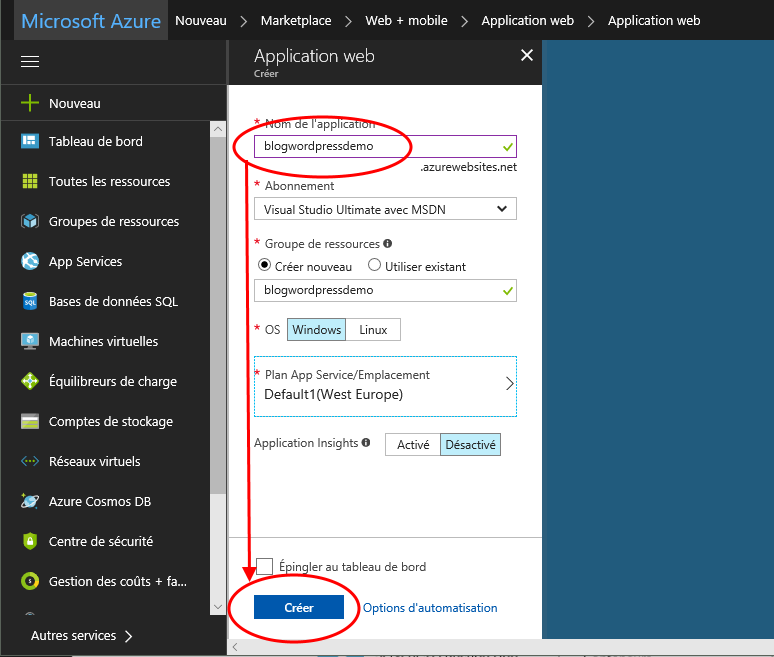Image resolution: width=774 pixels, height=657 pixels.
Task: Click the Équilibreurs de charge diamond icon
Action: (x=30, y=381)
